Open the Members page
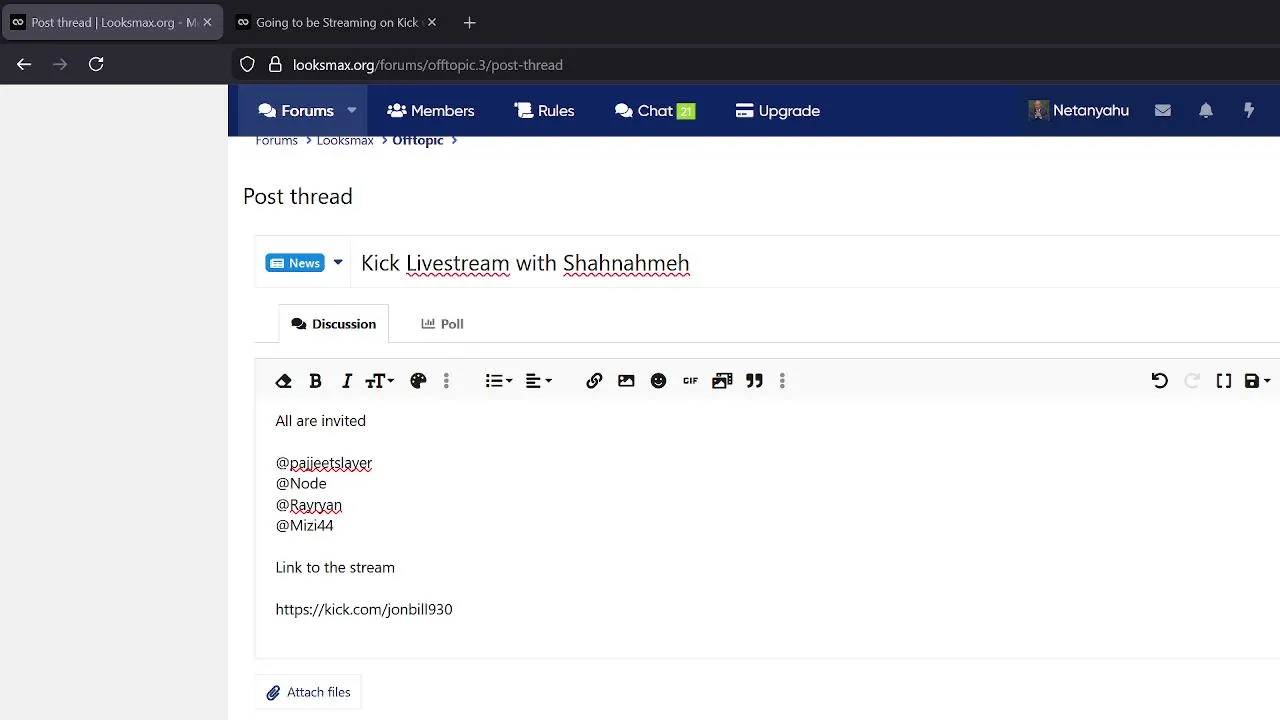 (x=430, y=111)
